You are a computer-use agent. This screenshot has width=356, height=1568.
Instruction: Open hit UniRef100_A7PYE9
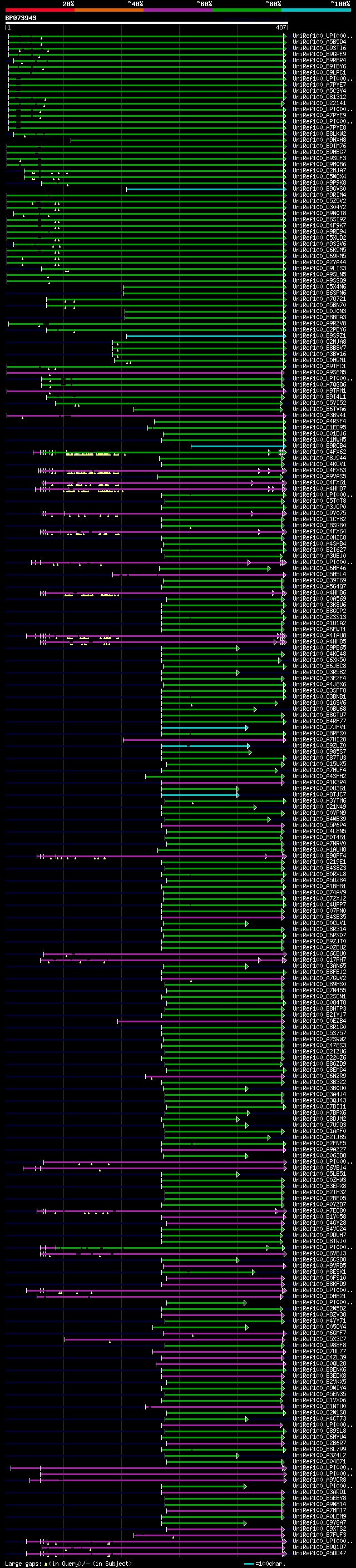(319, 115)
